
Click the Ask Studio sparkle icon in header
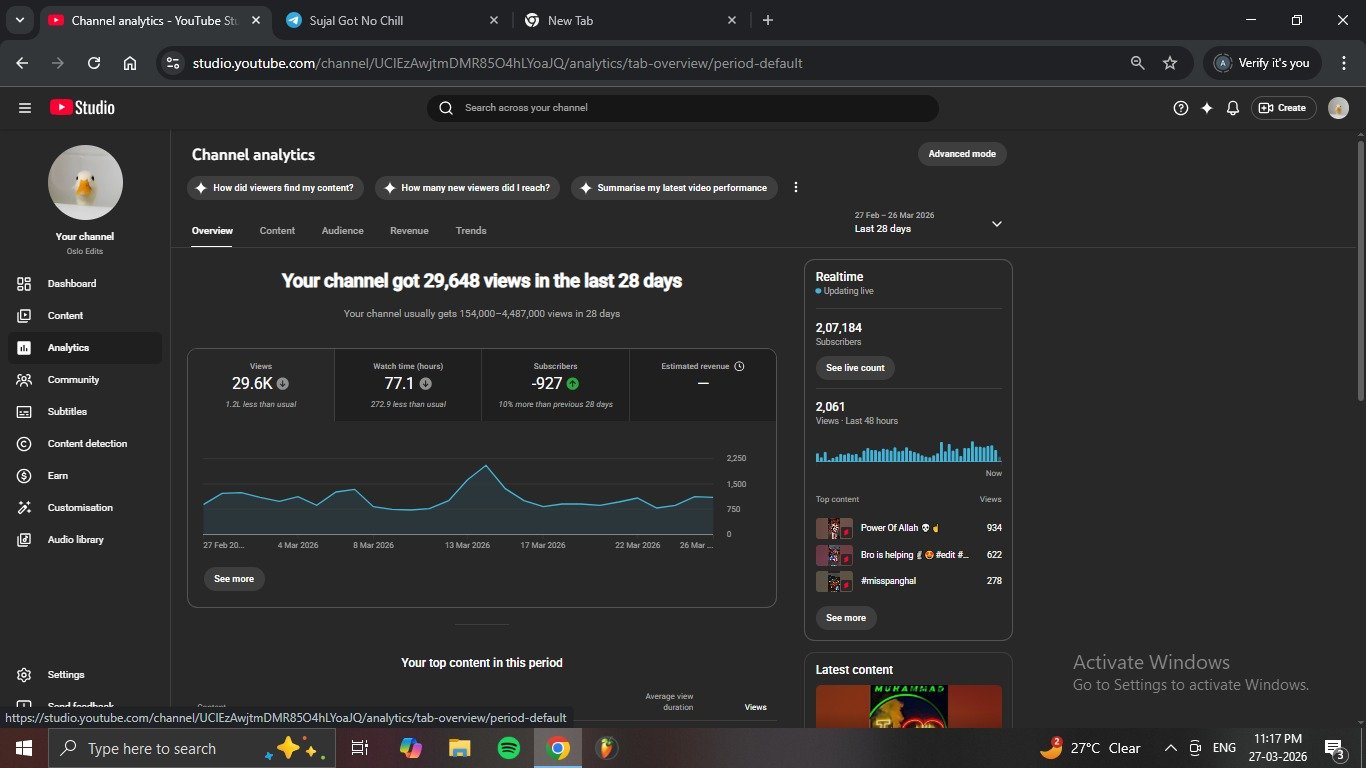click(1207, 108)
